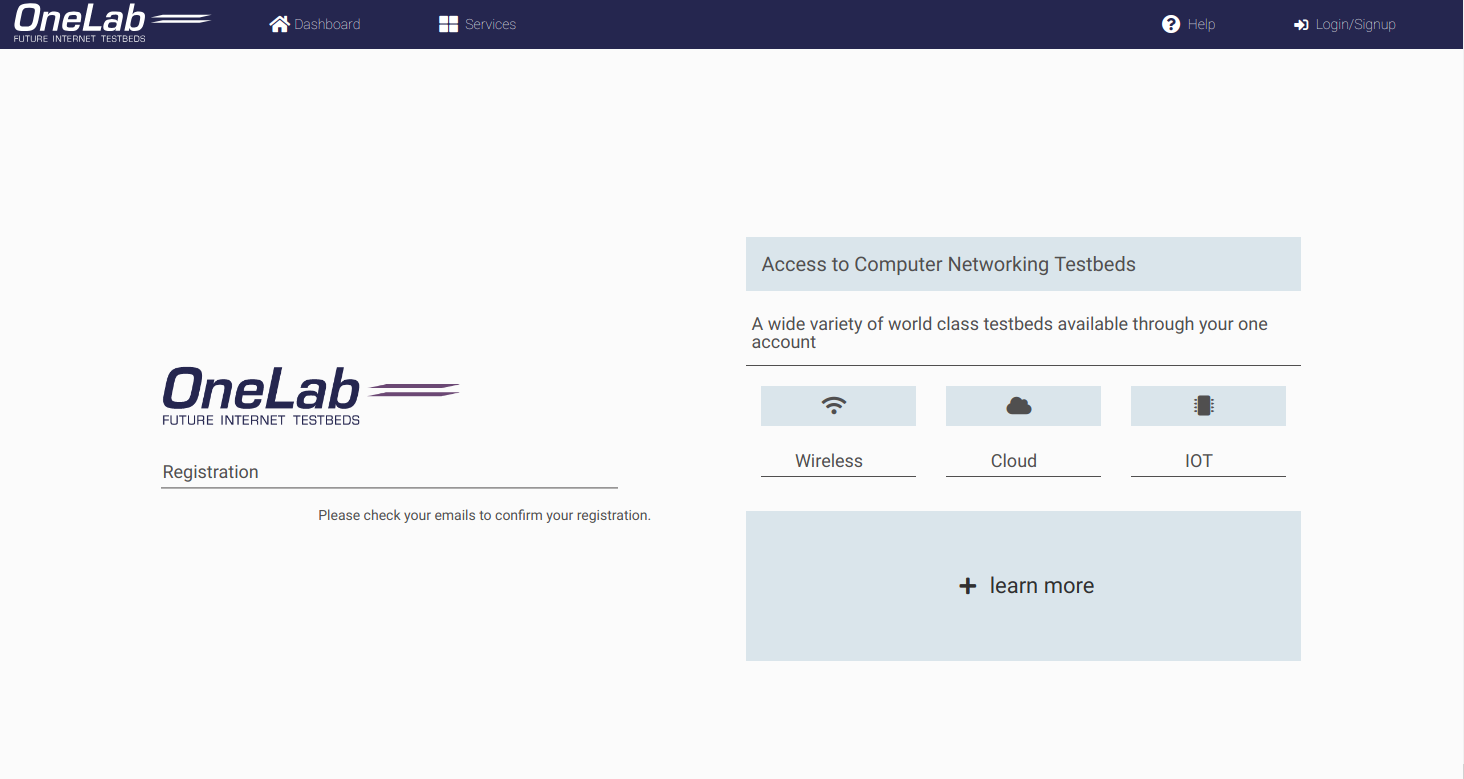
Task: Click the IOT label
Action: 1198,461
